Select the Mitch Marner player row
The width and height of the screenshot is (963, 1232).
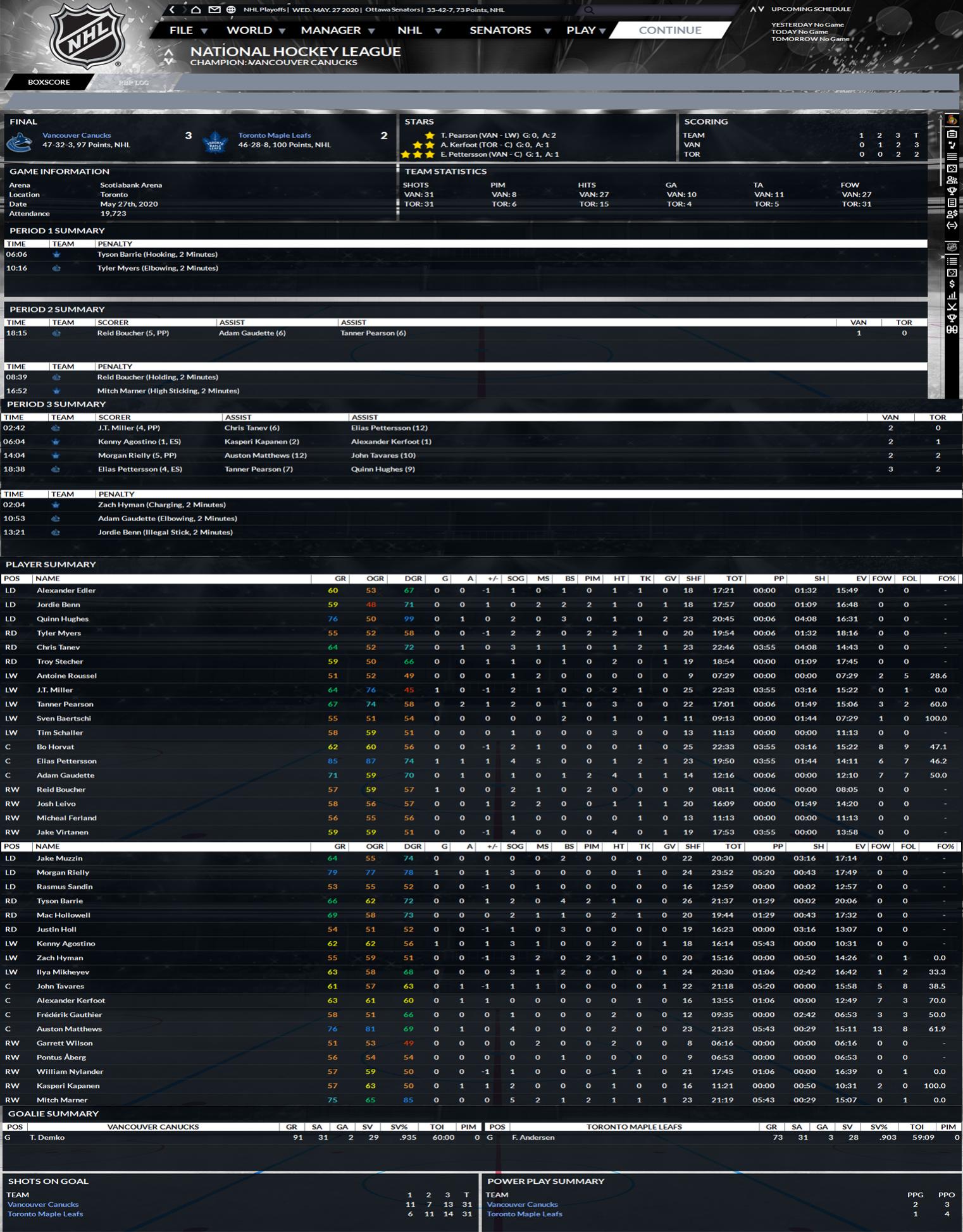tap(481, 1100)
